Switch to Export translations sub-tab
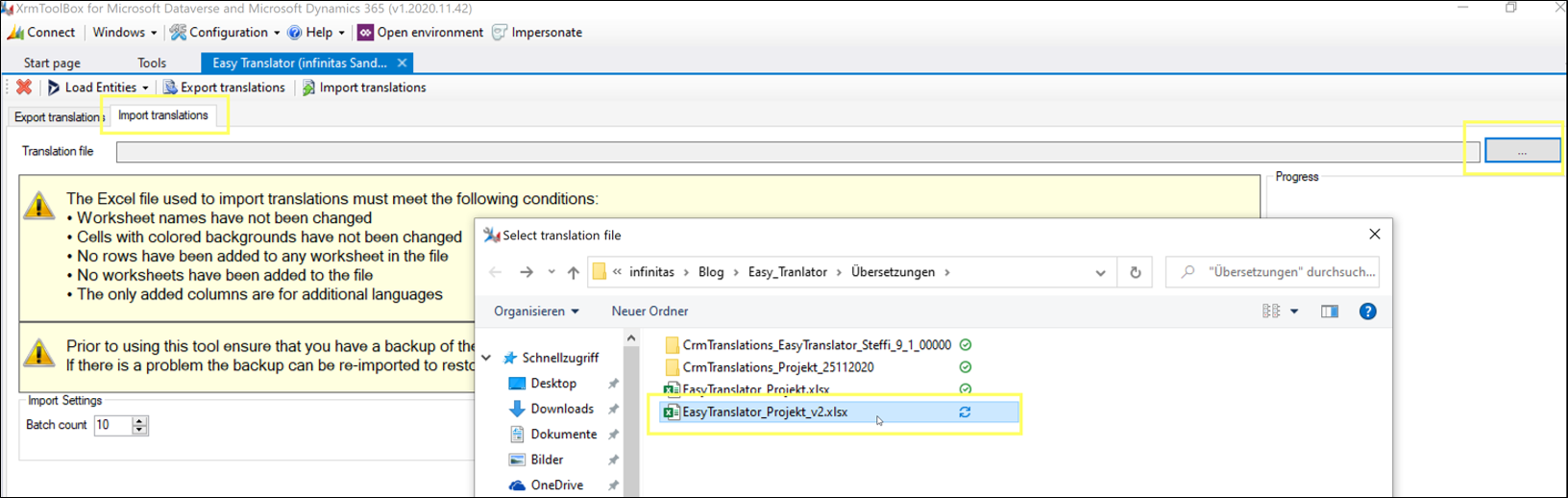 58,117
